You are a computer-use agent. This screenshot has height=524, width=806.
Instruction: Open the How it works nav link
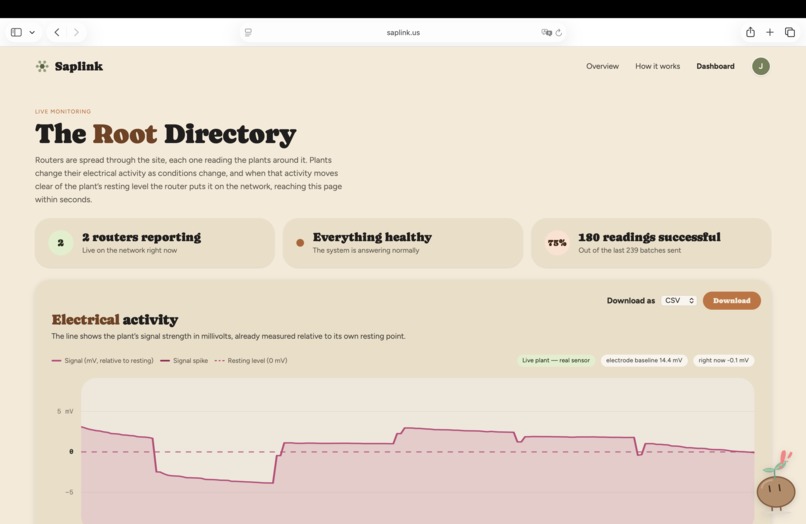coord(657,66)
